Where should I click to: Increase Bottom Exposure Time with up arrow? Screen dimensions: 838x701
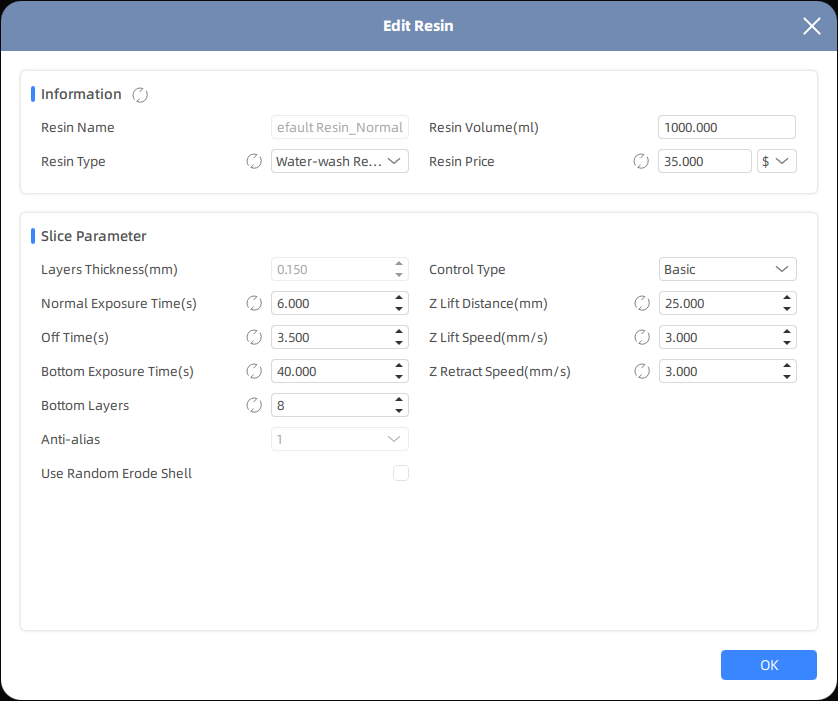point(399,365)
